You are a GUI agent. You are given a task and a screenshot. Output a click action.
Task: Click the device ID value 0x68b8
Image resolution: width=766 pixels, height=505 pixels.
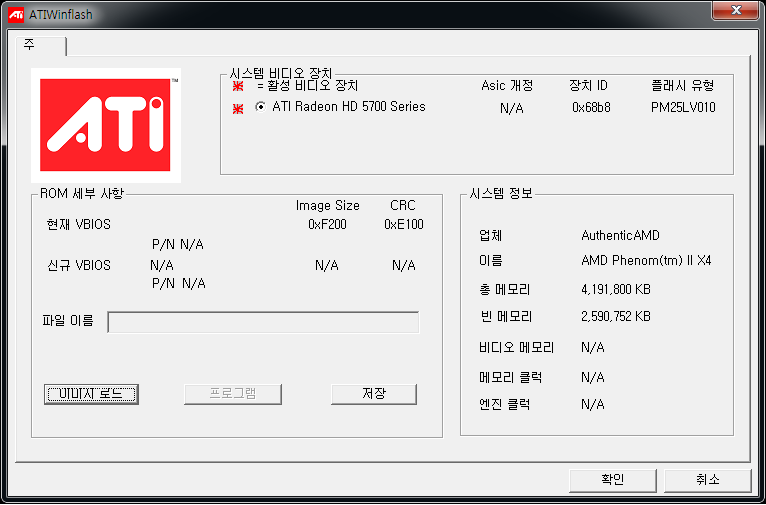pos(591,108)
